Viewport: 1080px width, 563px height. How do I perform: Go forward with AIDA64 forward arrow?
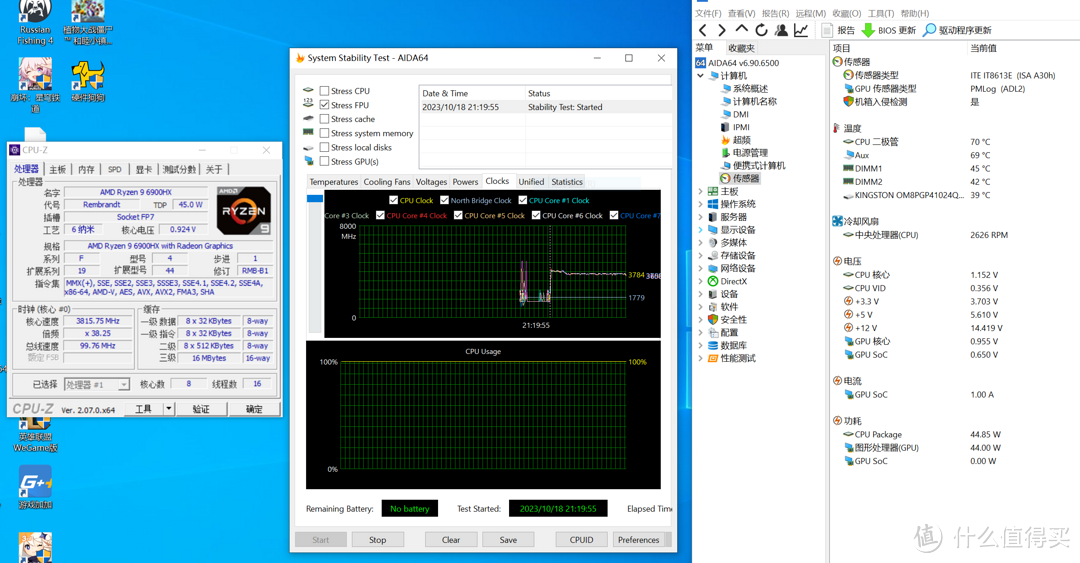coord(721,30)
